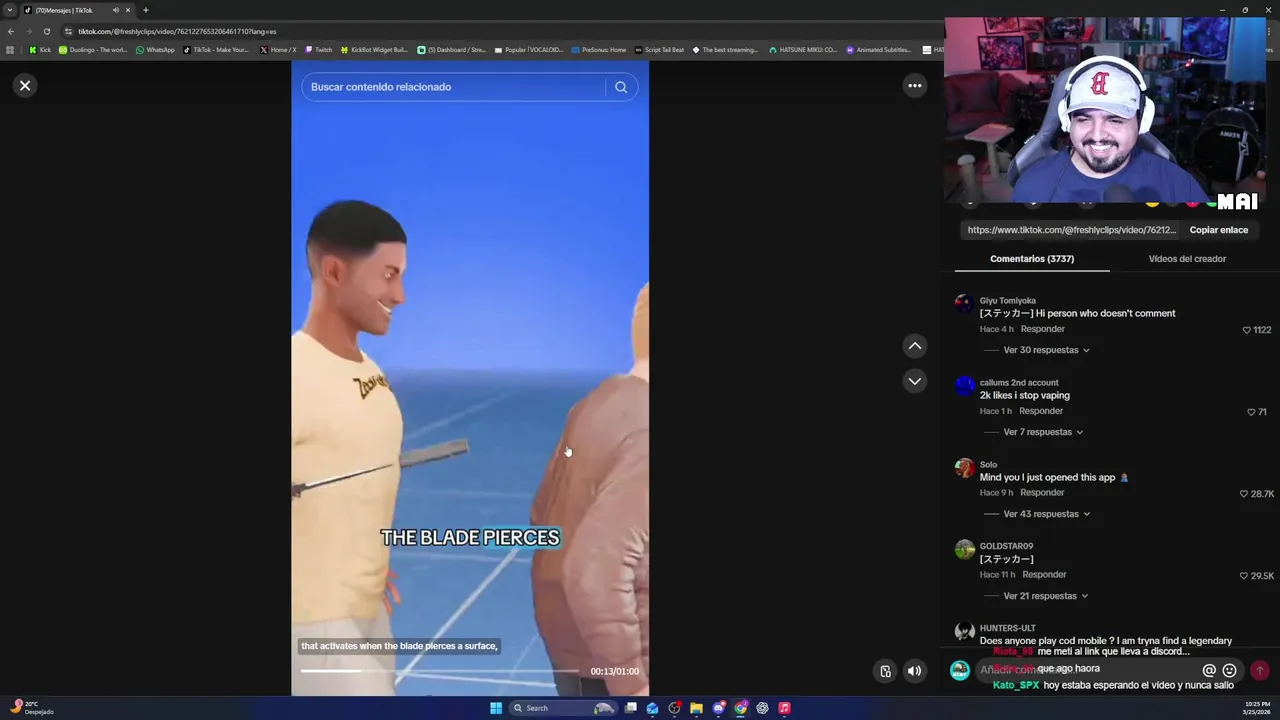This screenshot has height=720, width=1280.
Task: Reload the page with browser refresh icon
Action: [x=46, y=31]
